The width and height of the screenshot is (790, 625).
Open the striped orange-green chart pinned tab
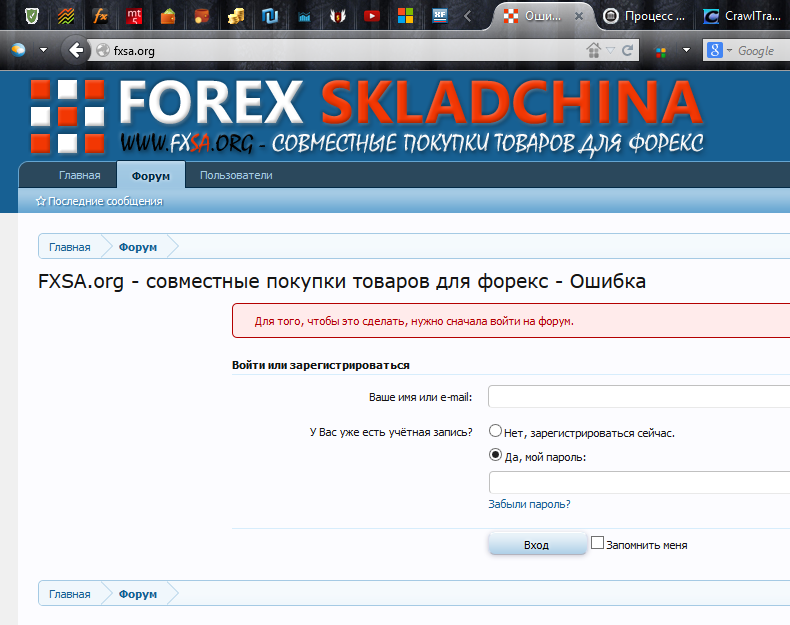tap(66, 16)
